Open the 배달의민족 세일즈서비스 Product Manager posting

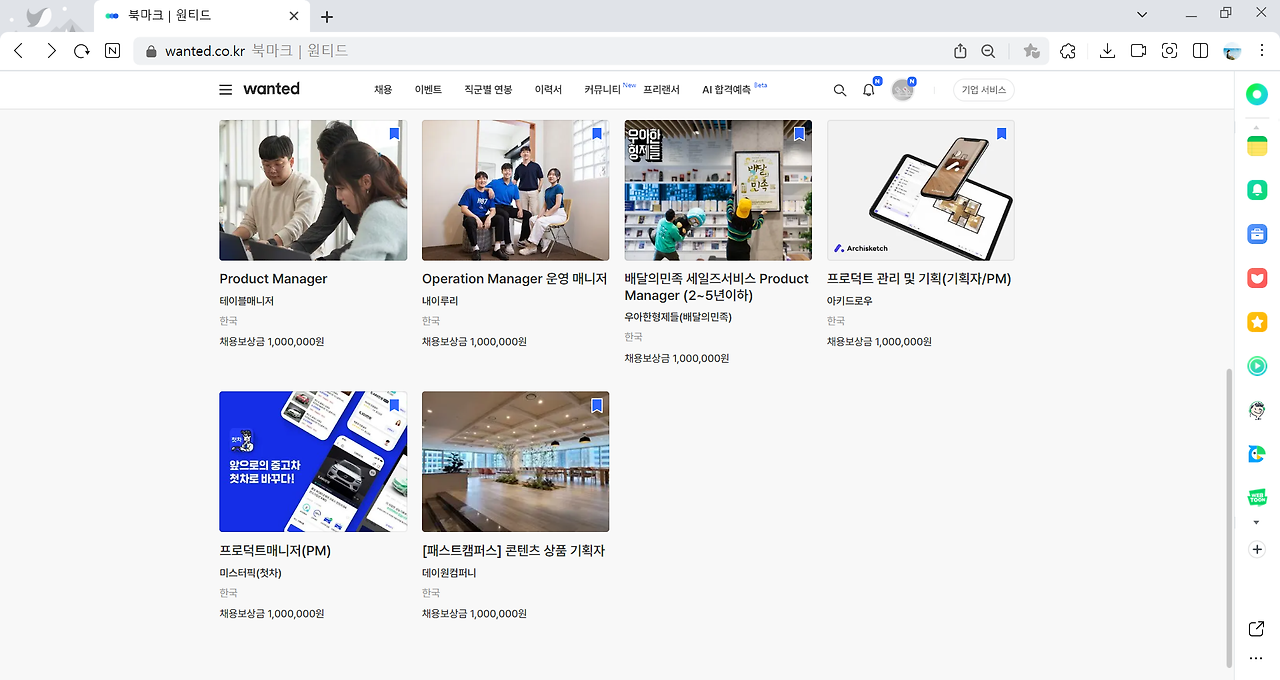click(x=717, y=190)
